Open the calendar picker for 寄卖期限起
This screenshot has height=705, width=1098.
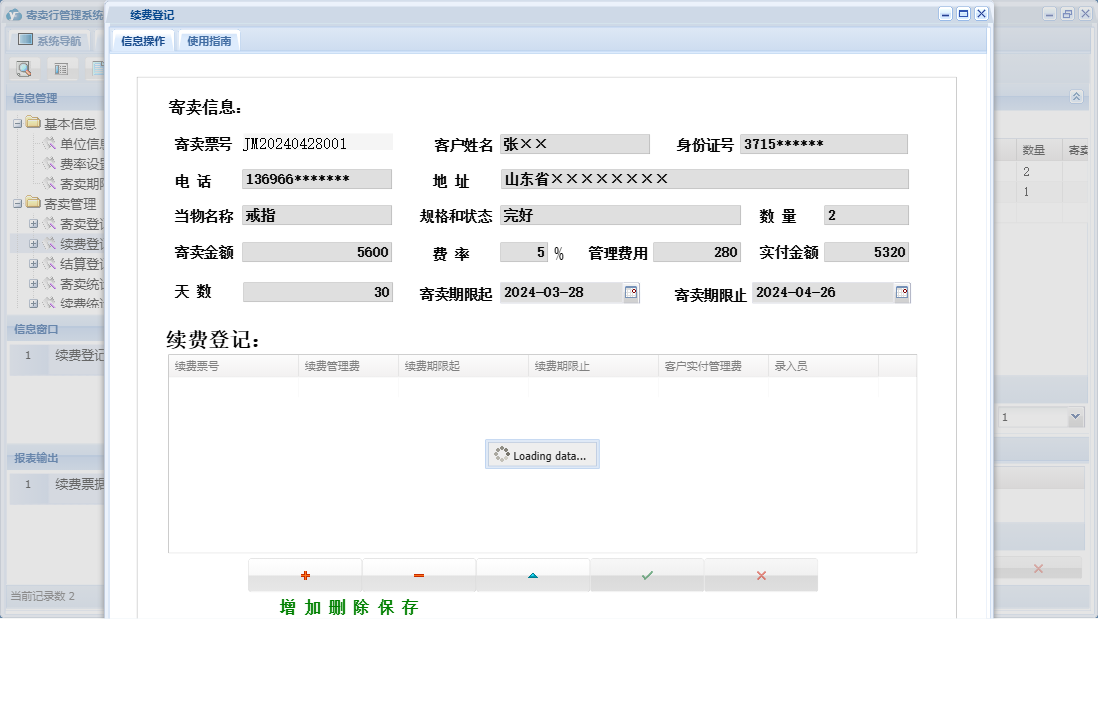click(x=633, y=292)
